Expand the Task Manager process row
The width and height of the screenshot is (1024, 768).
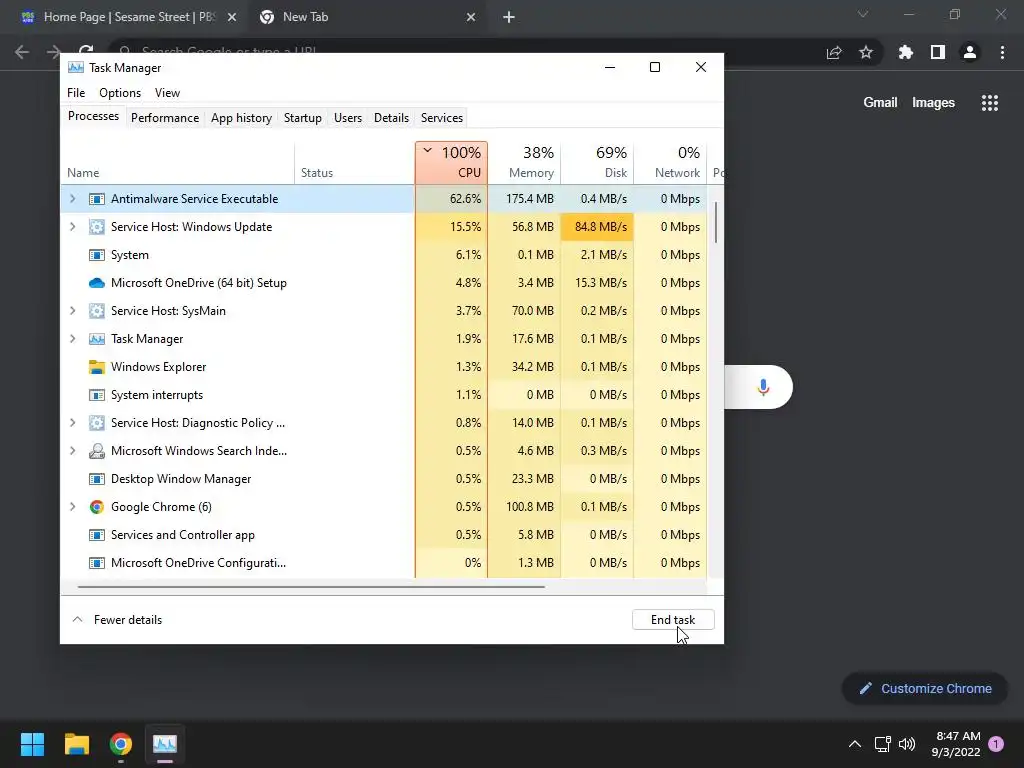point(72,339)
